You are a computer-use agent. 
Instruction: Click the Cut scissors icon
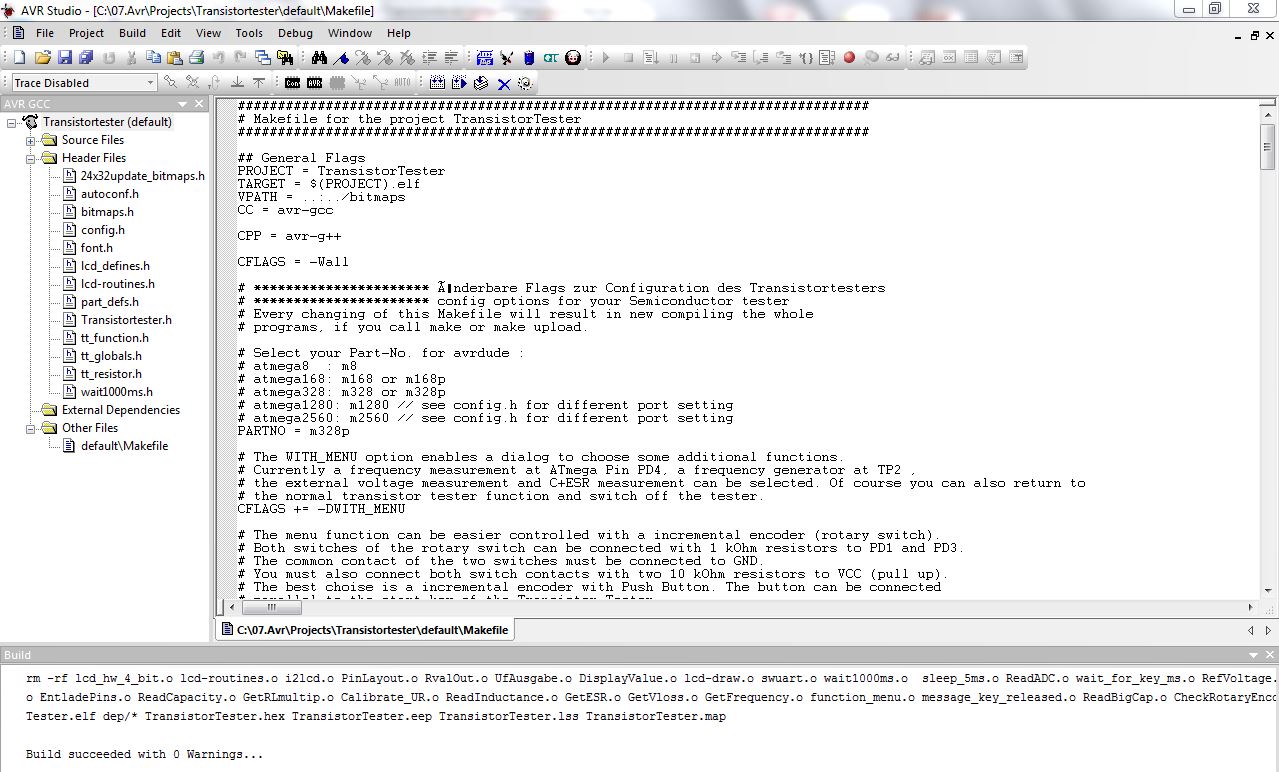(132, 58)
